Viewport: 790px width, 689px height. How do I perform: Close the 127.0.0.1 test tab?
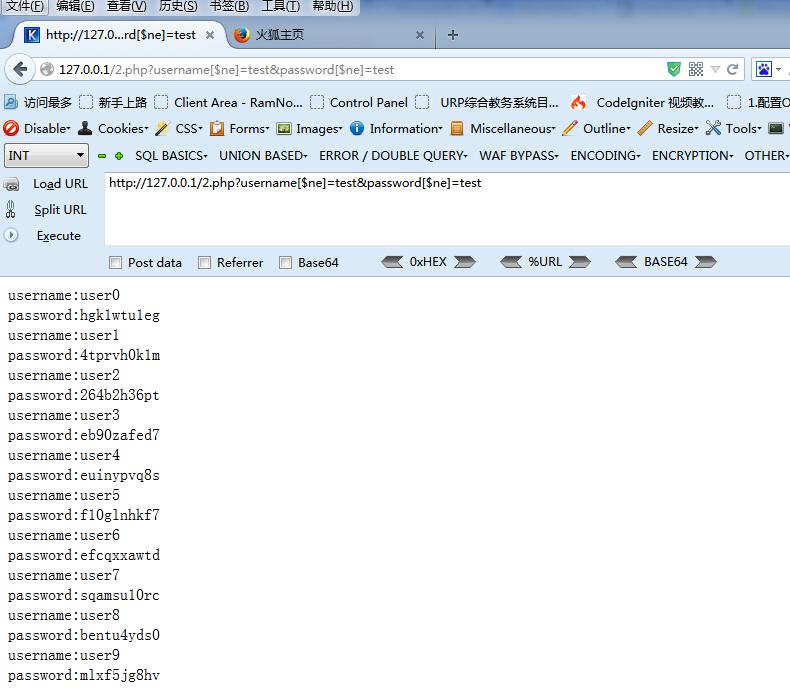click(x=210, y=35)
